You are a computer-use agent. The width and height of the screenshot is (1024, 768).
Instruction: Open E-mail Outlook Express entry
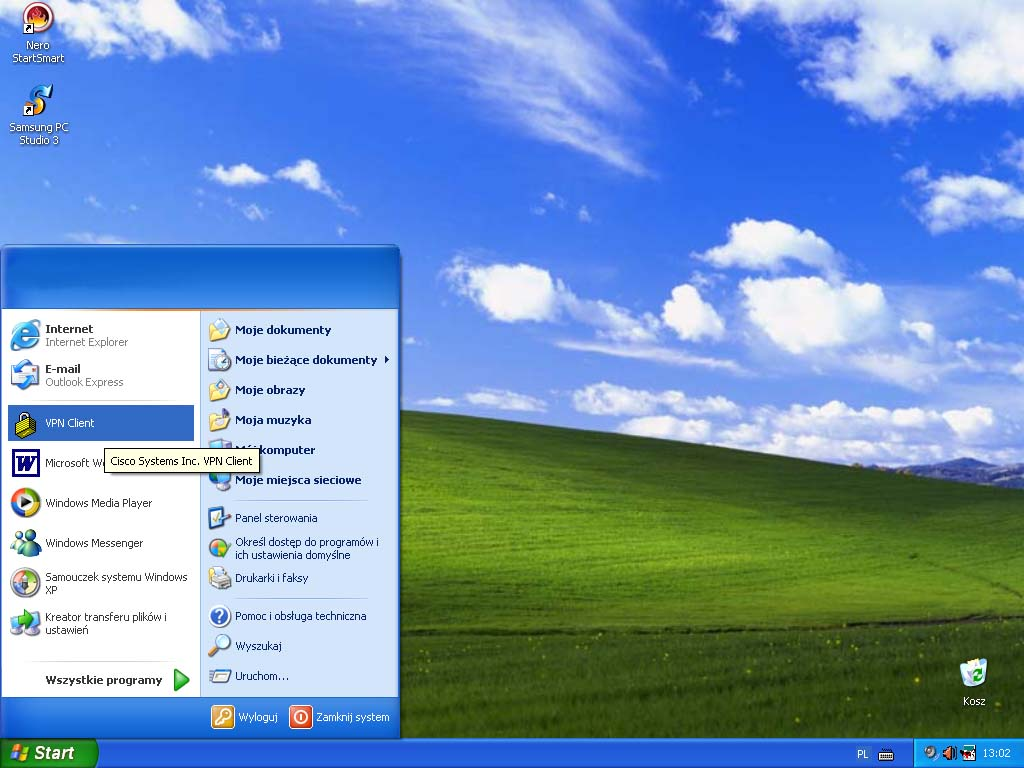101,375
